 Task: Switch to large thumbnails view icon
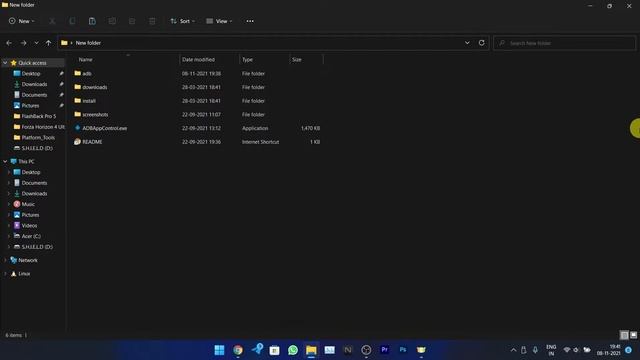(x=633, y=335)
